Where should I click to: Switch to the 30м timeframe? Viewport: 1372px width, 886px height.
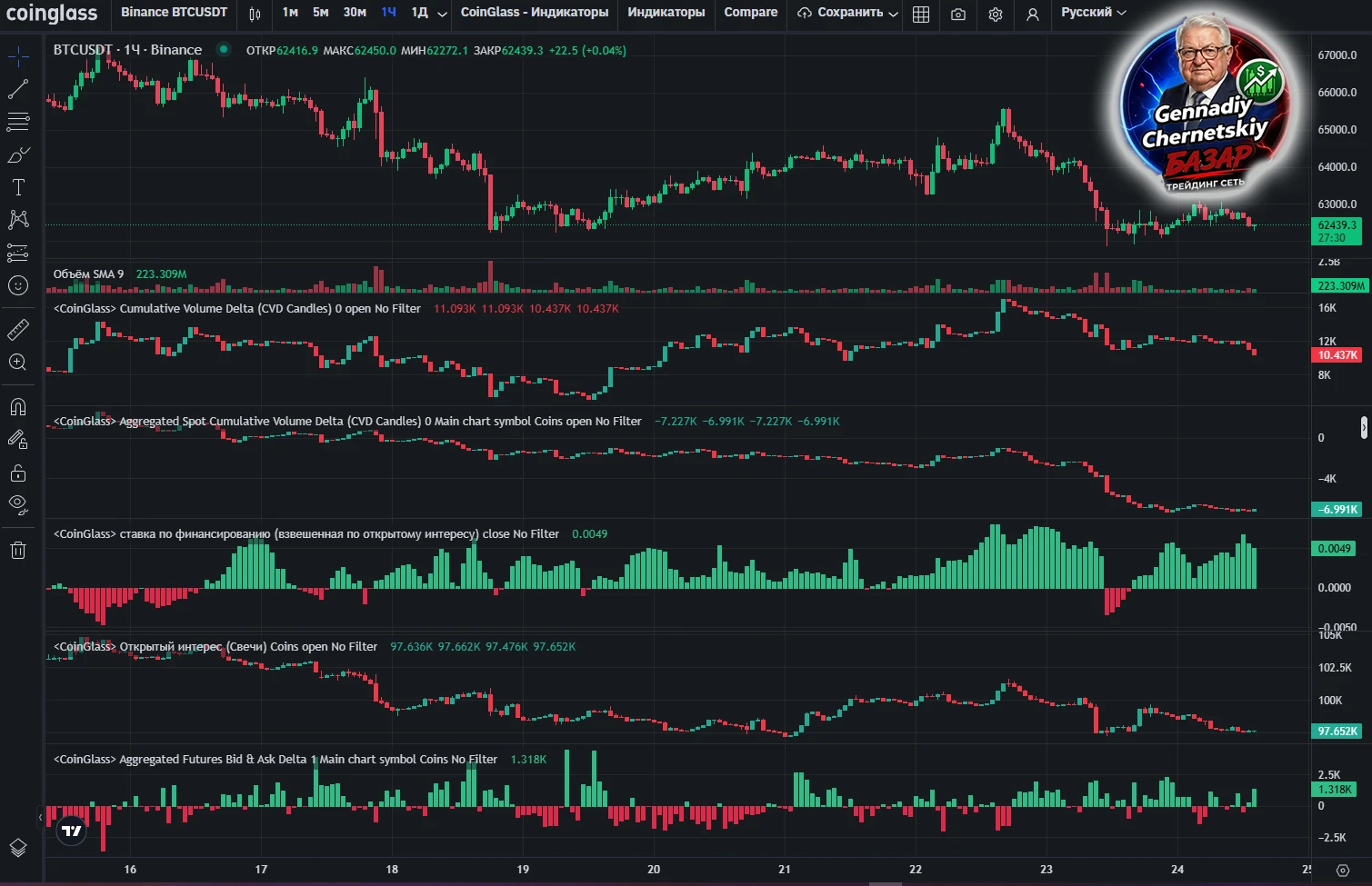pos(355,13)
